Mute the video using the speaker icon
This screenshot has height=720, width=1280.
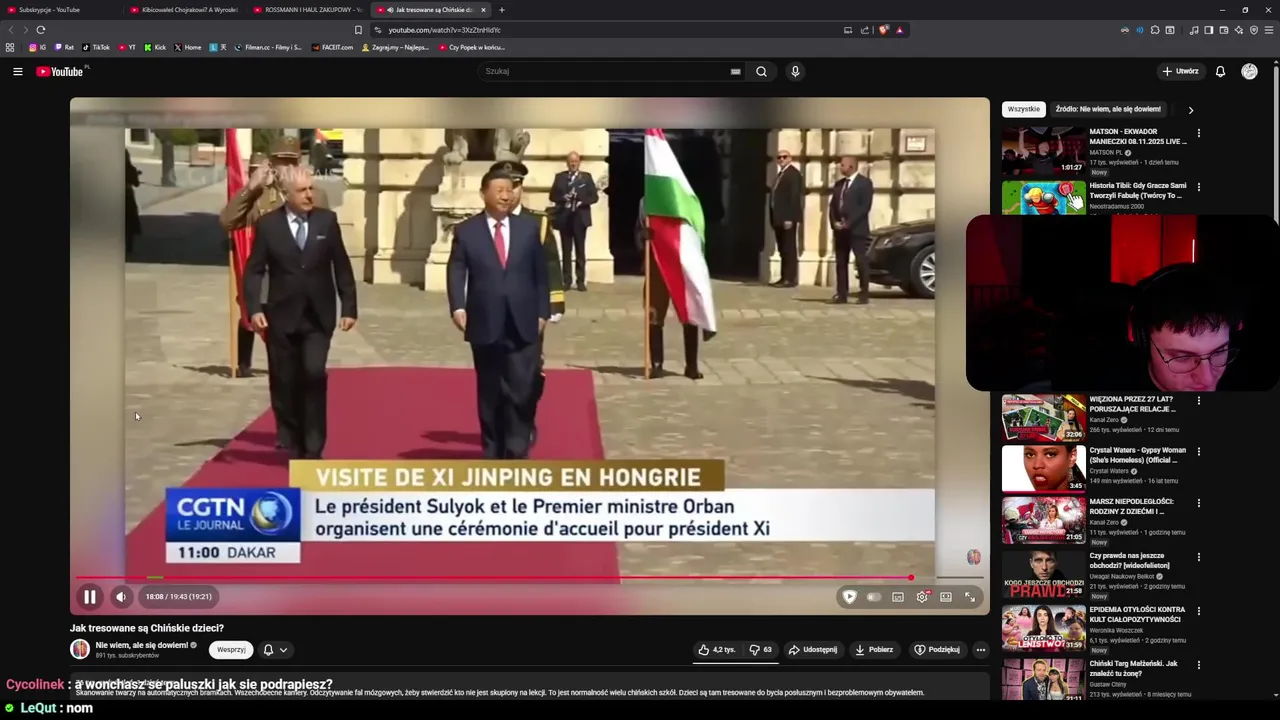121,597
